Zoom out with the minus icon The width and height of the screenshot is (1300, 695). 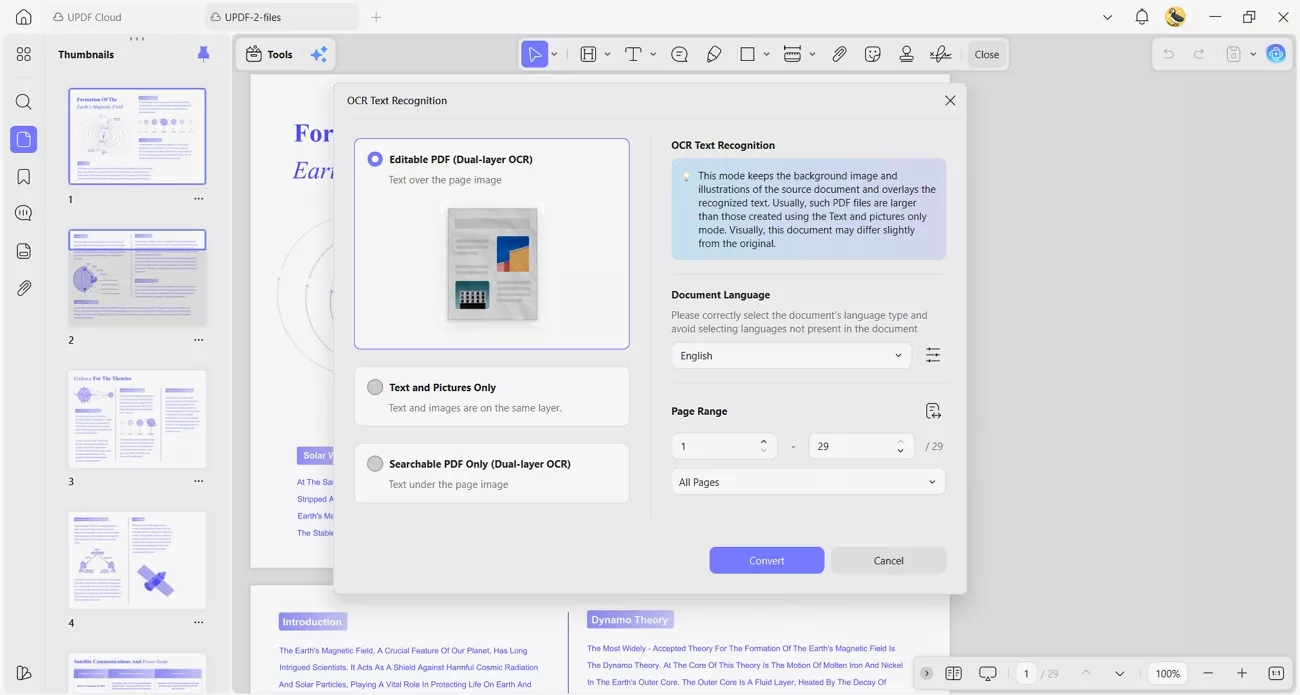point(1208,673)
